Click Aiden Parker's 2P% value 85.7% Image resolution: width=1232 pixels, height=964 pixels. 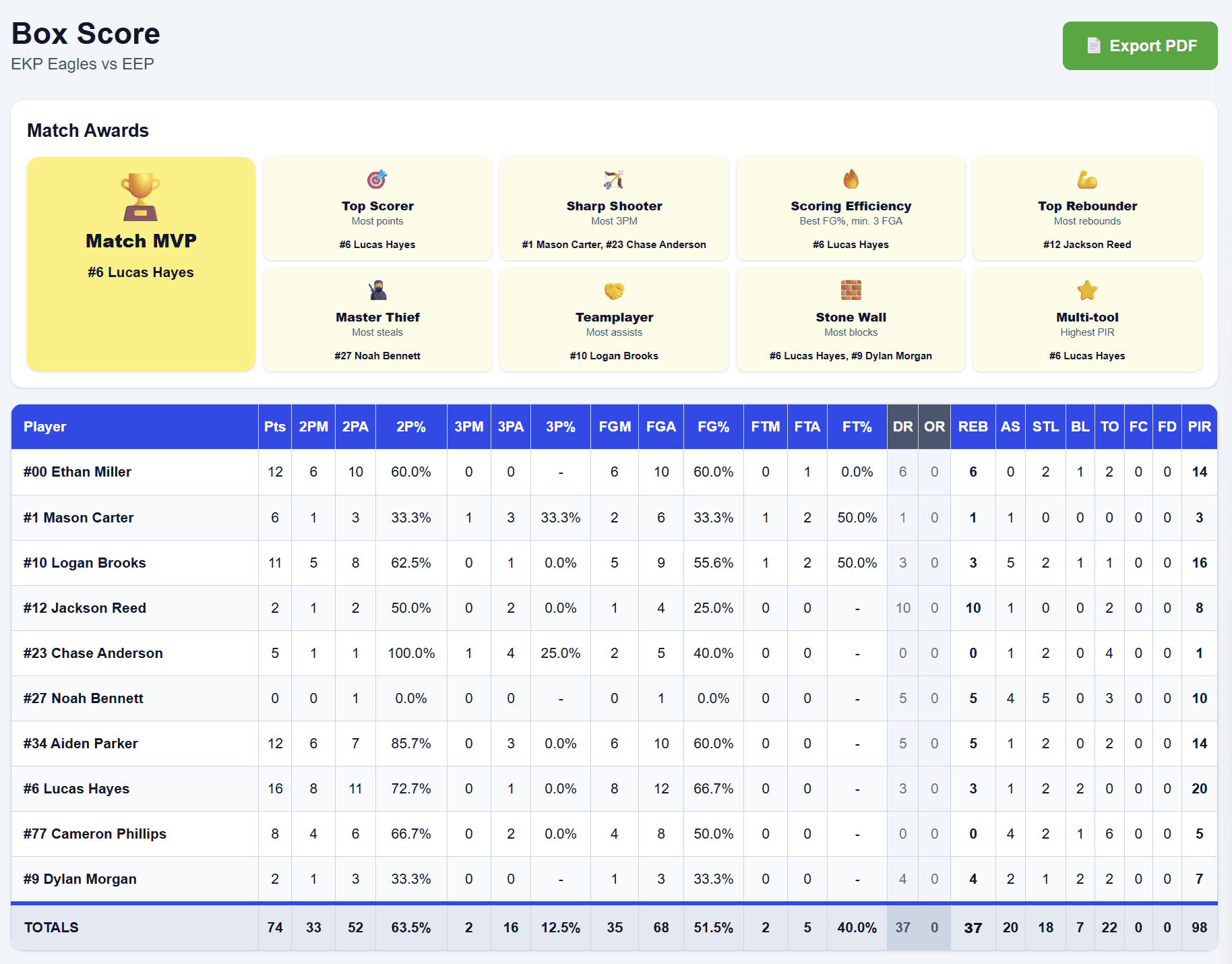[x=410, y=744]
